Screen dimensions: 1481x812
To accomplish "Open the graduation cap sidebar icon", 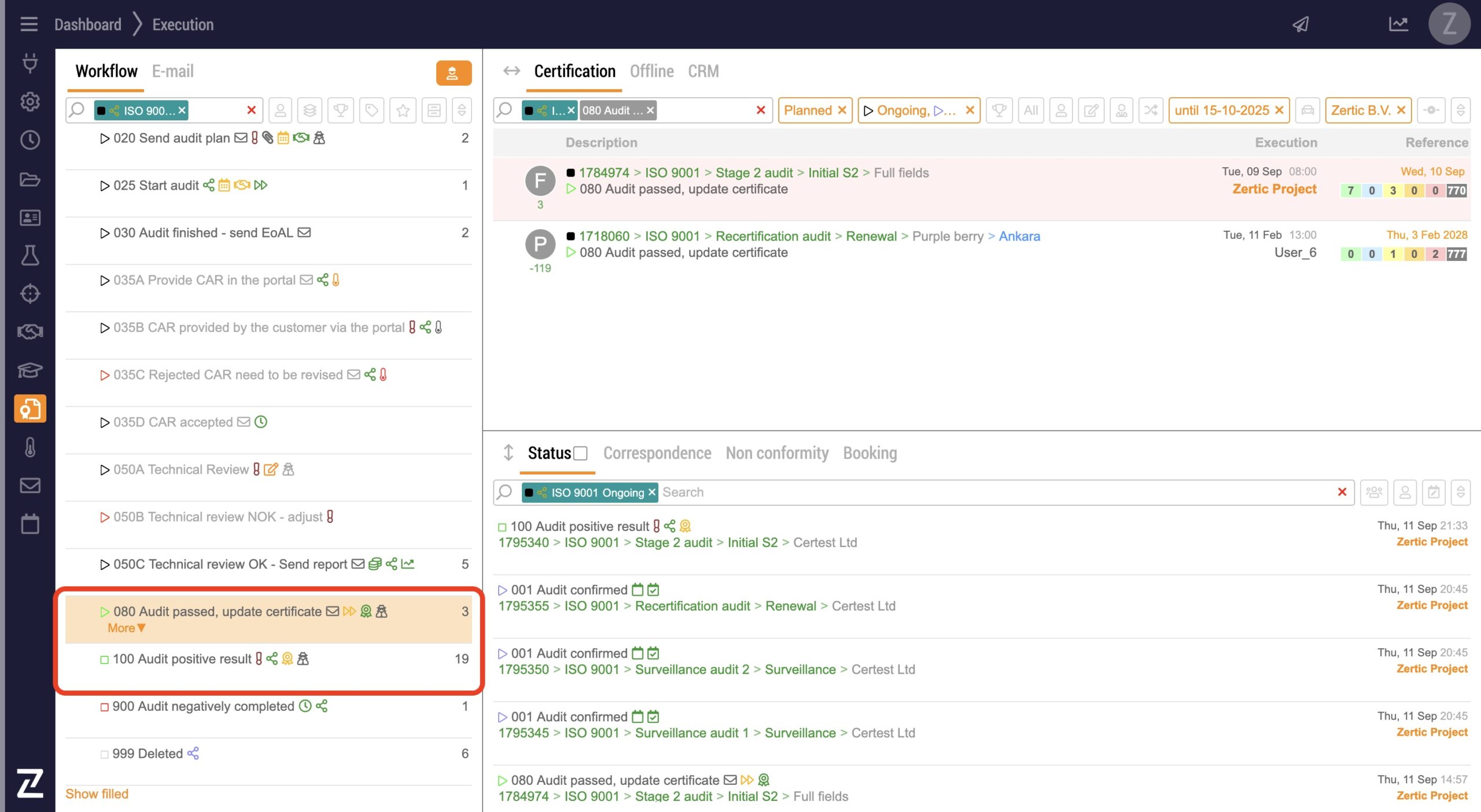I will point(30,370).
